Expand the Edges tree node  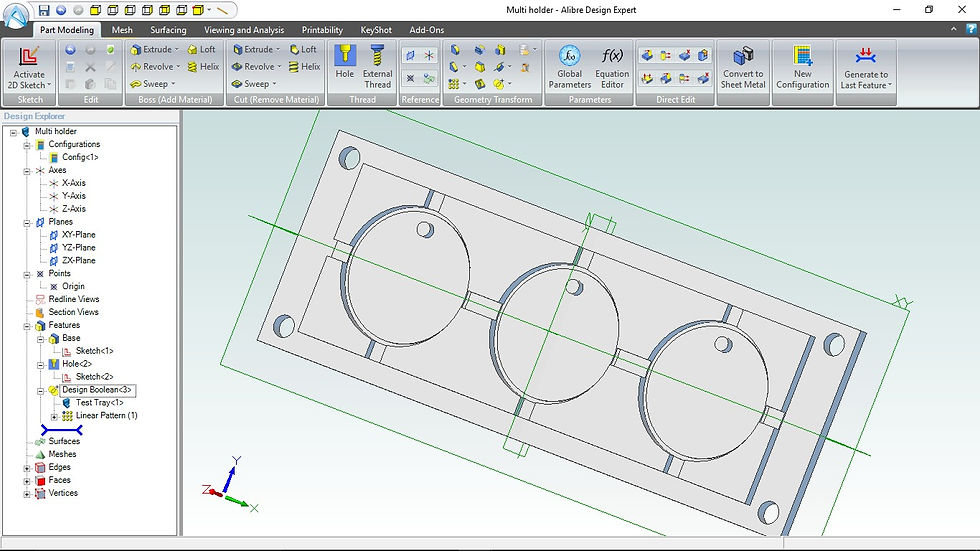27,468
